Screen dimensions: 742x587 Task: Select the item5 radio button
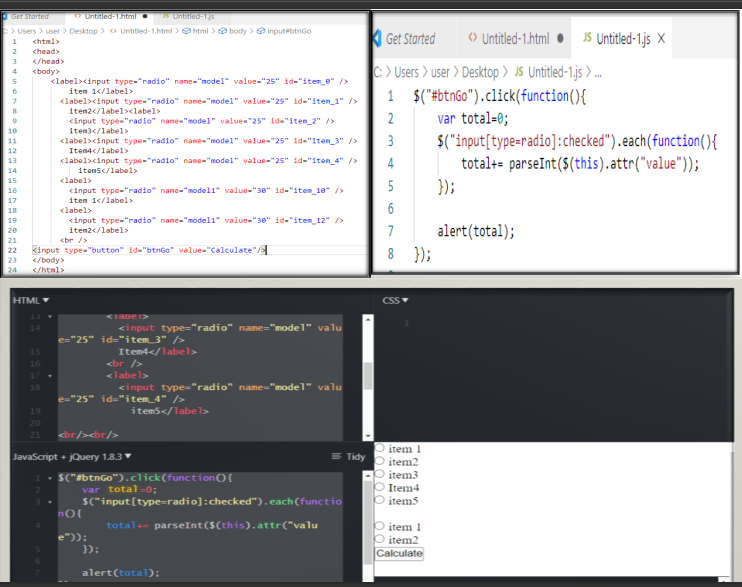pyautogui.click(x=380, y=499)
